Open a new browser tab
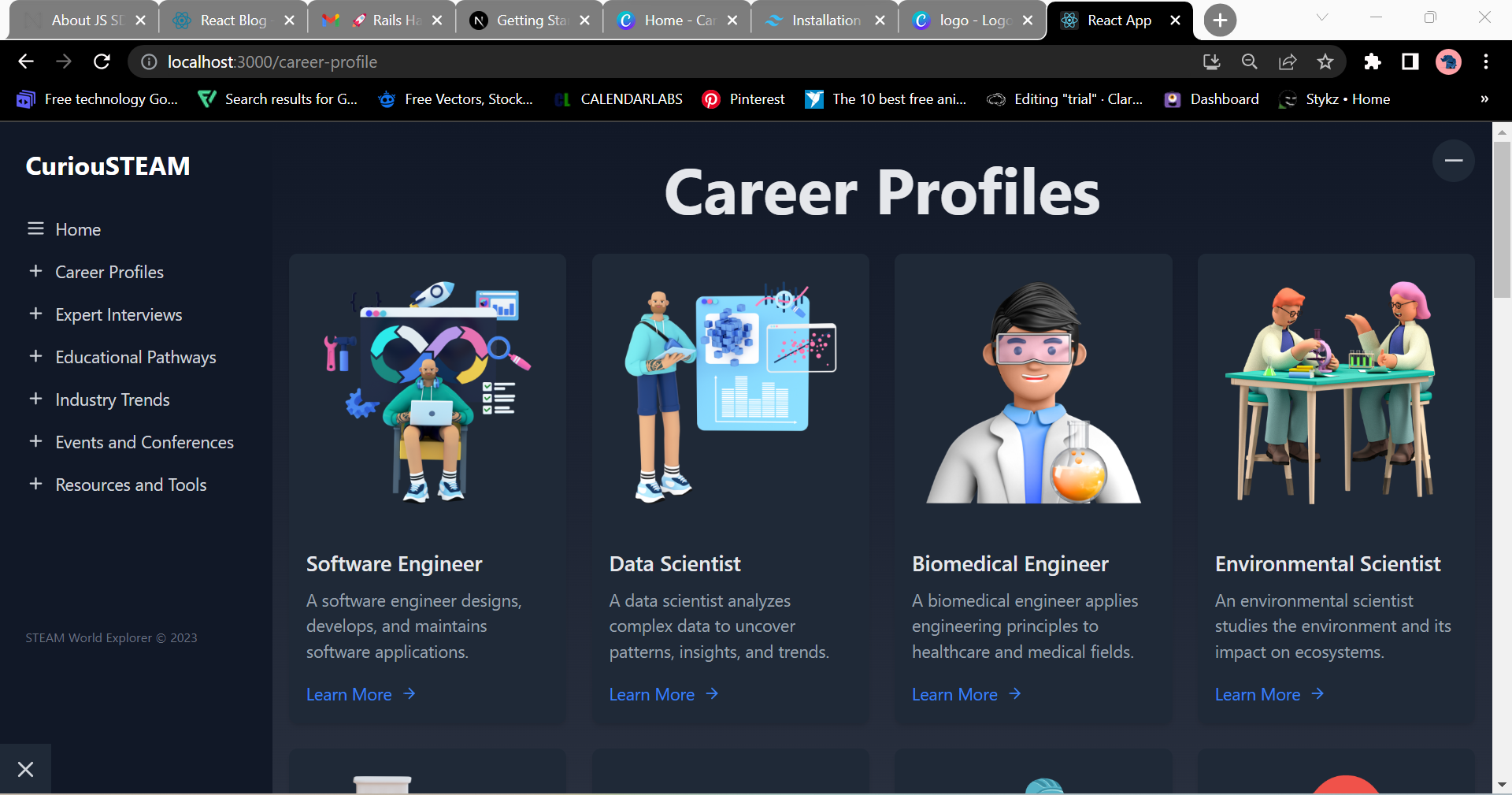This screenshot has height=795, width=1512. (x=1220, y=20)
